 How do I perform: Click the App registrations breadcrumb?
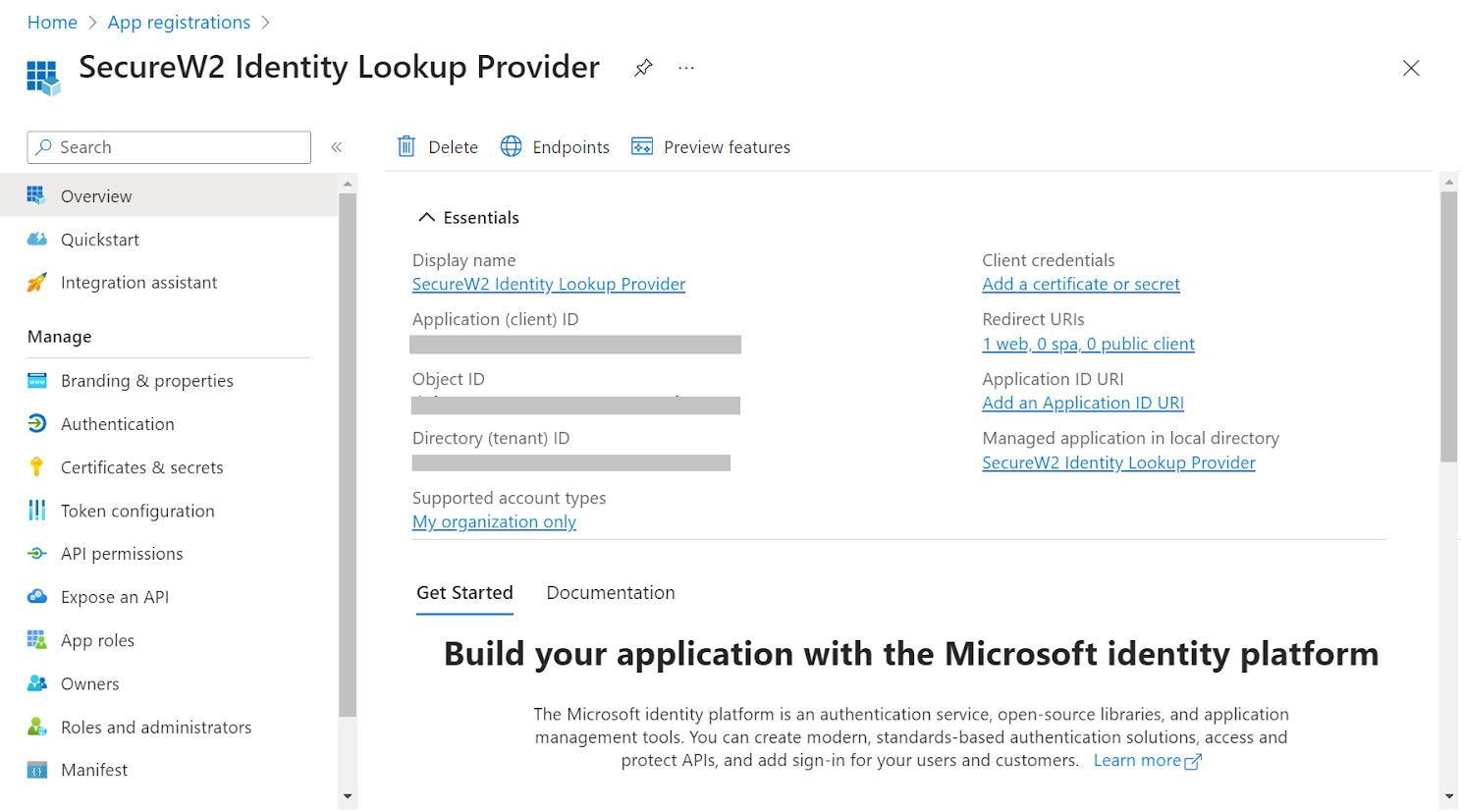pyautogui.click(x=179, y=23)
